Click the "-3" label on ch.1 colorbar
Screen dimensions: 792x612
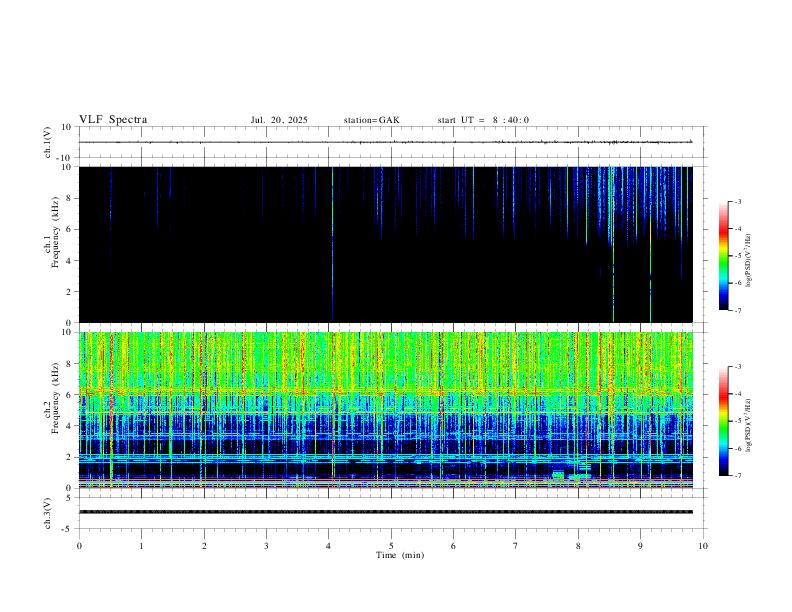point(738,201)
